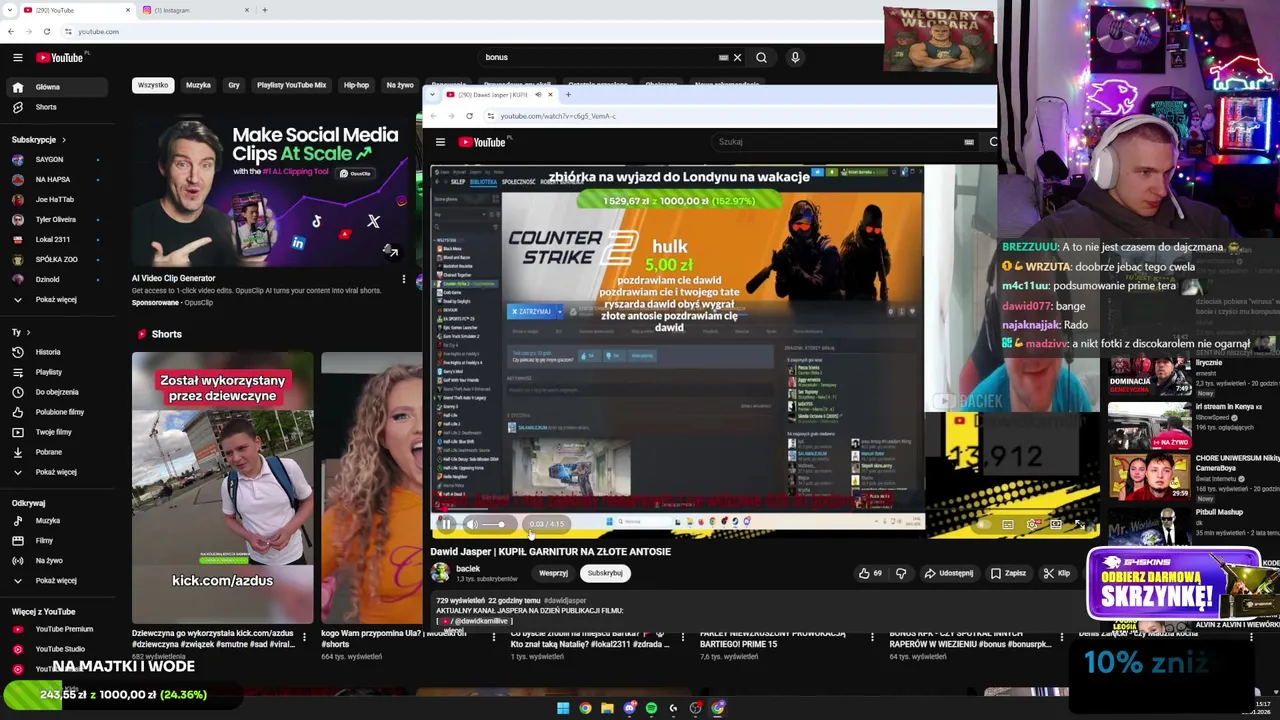Adjust the video volume slider
The height and width of the screenshot is (720, 1280).
[x=494, y=524]
